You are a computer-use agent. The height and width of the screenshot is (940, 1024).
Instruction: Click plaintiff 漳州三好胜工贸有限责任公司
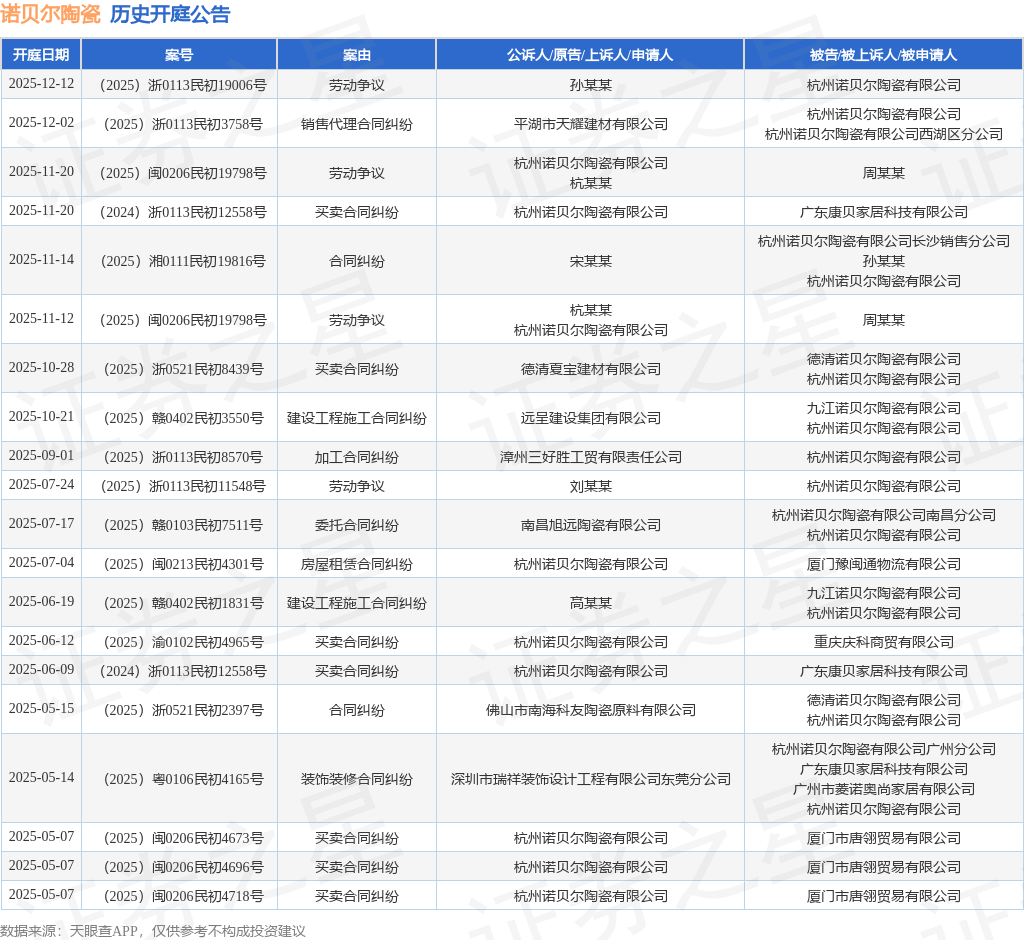pos(590,457)
